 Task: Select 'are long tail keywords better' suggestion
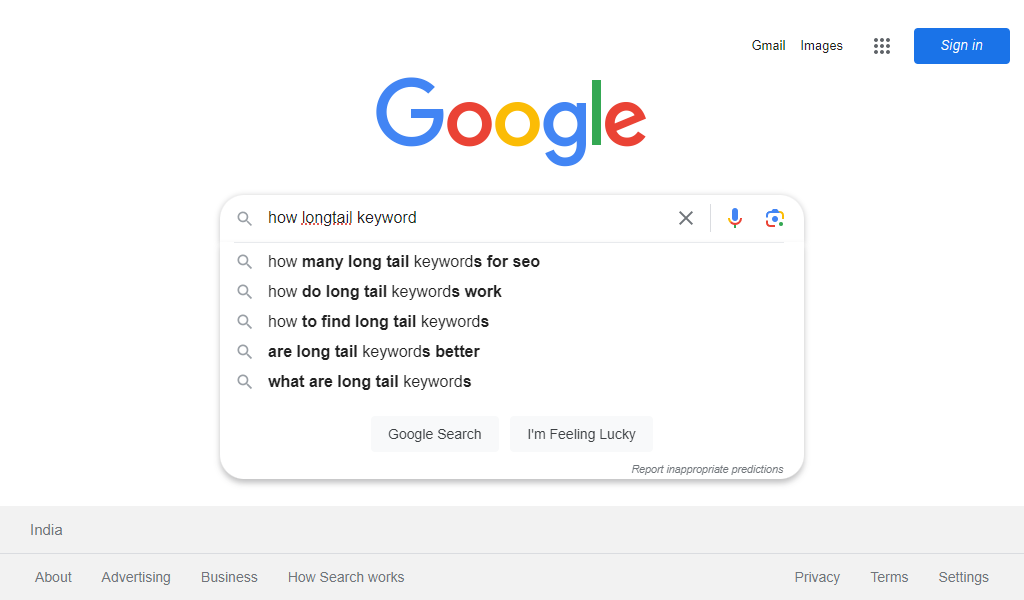point(374,352)
